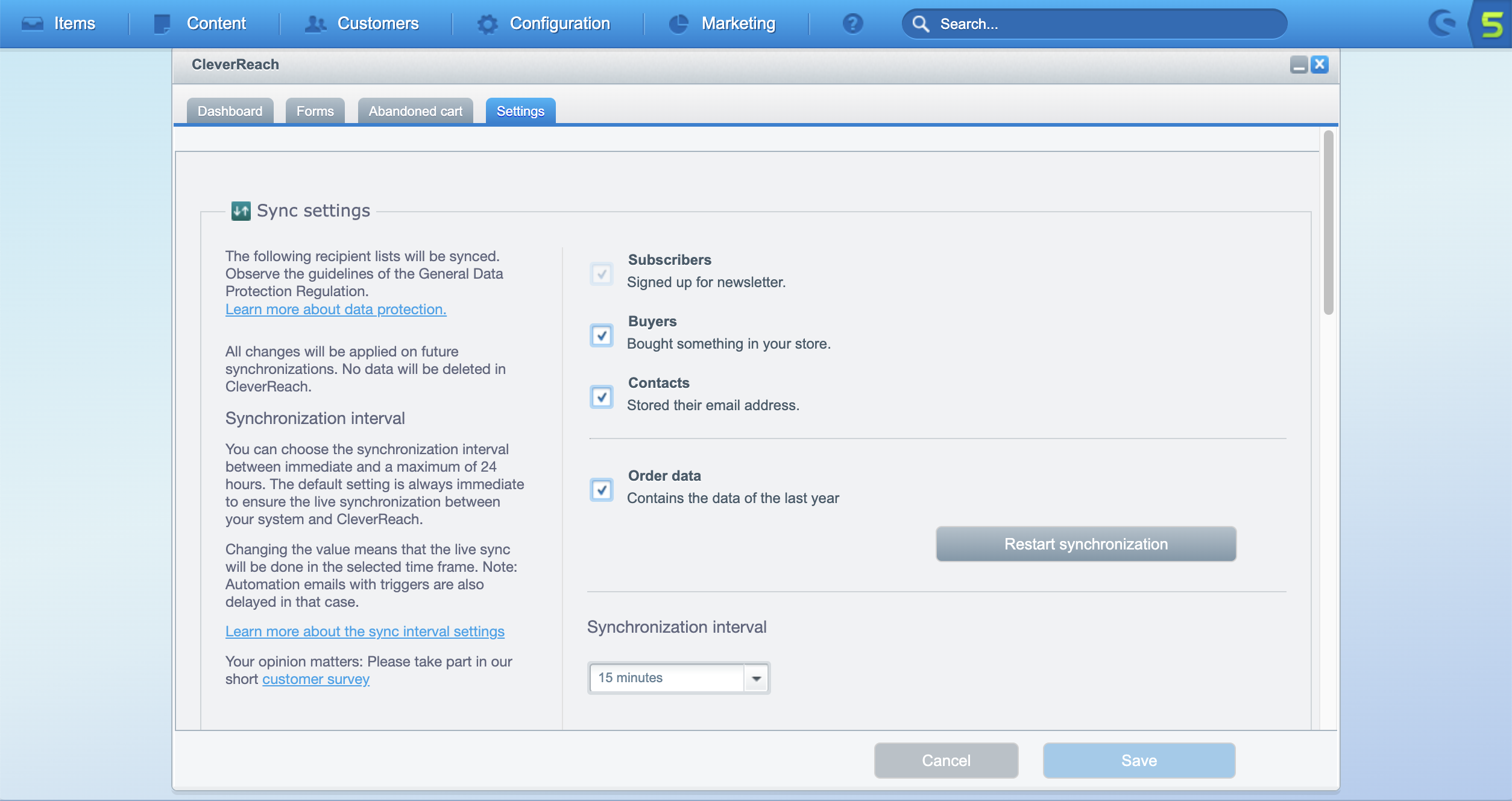Disable the Order data checkbox
Screen dimensions: 1512x801
pyautogui.click(x=601, y=490)
